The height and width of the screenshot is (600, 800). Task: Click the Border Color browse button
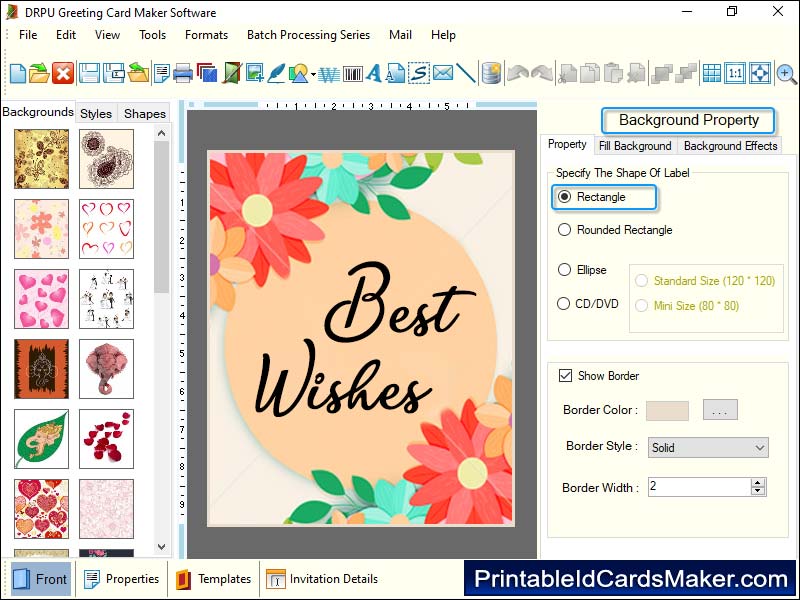(x=720, y=410)
